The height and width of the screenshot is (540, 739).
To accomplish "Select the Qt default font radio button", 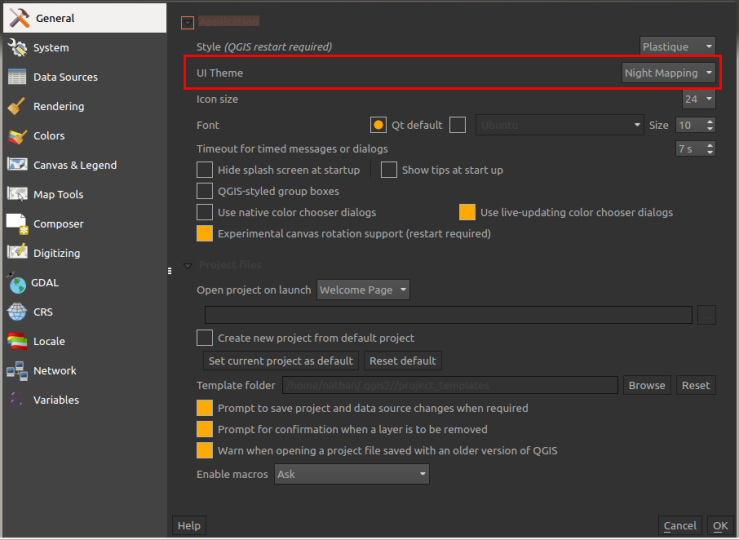I will click(378, 125).
